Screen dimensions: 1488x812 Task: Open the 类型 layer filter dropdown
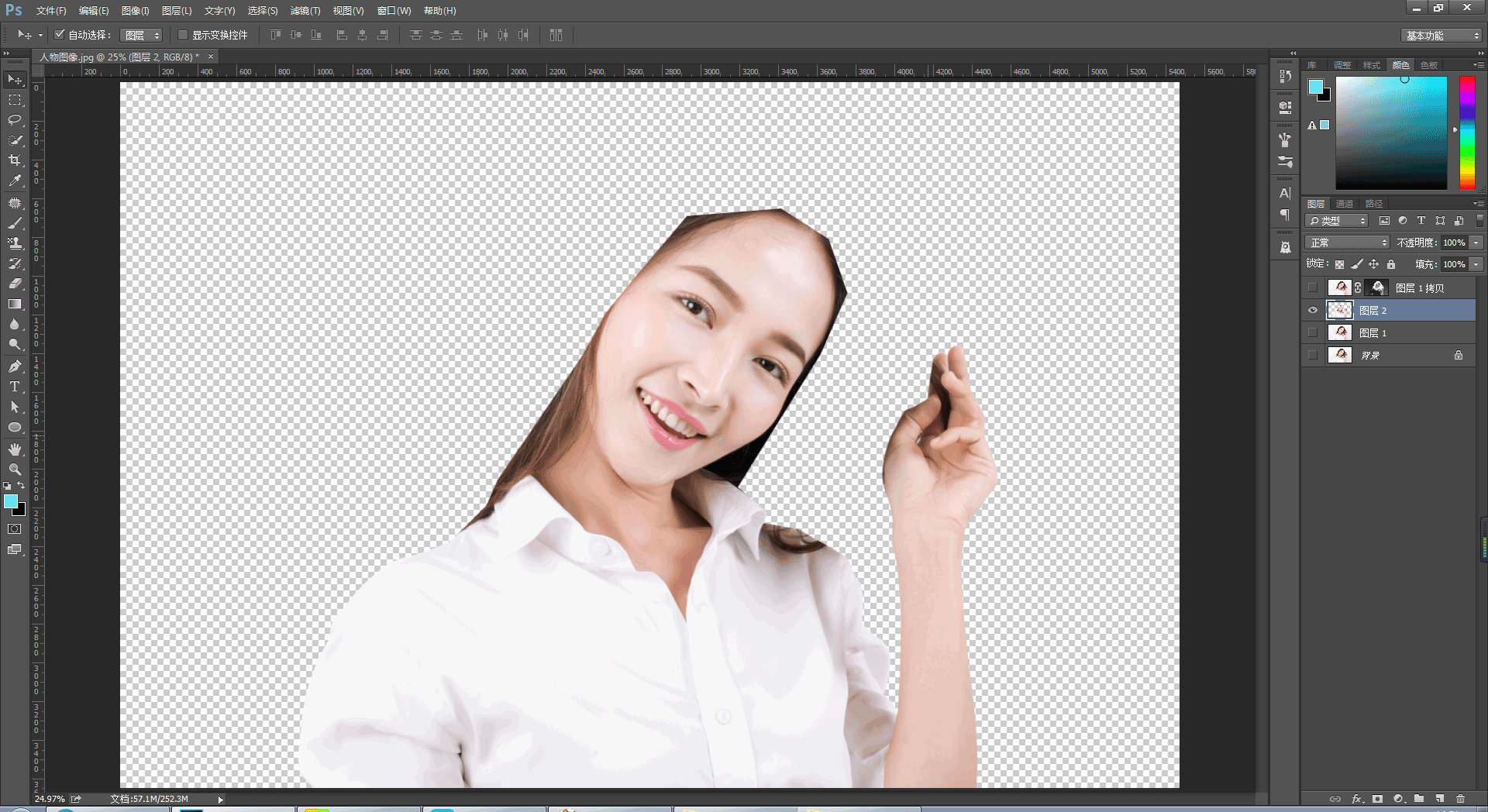pos(1337,221)
